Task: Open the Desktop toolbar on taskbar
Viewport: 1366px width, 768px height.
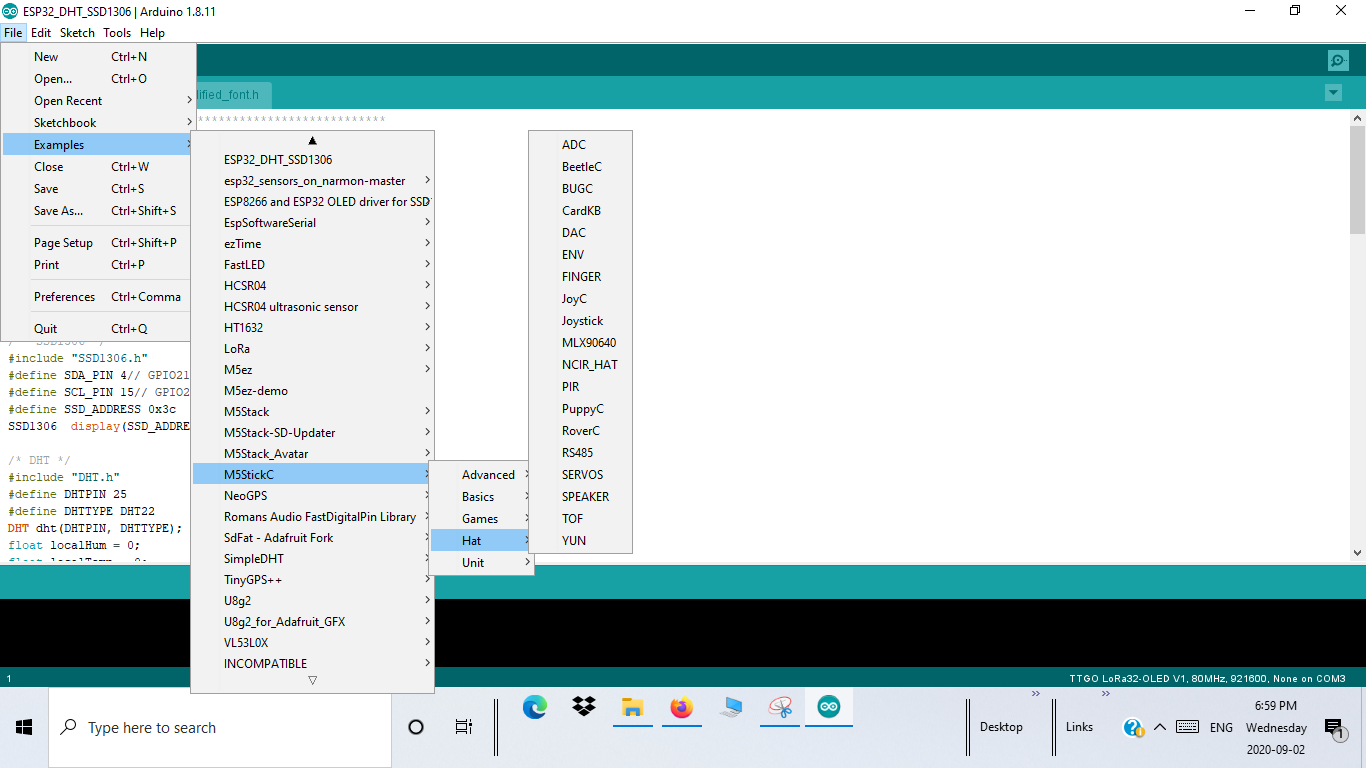Action: tap(1001, 727)
